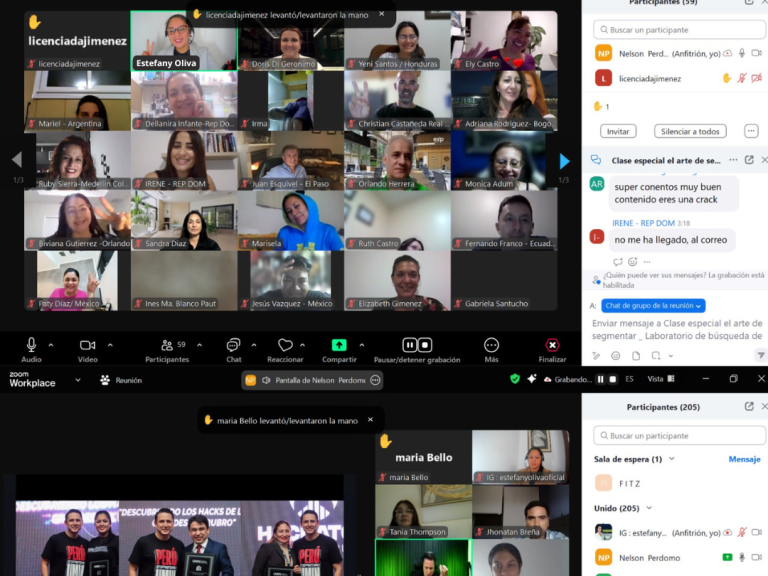This screenshot has width=768, height=576.
Task: Open the screenshot tool in chat
Action: pyautogui.click(x=656, y=356)
